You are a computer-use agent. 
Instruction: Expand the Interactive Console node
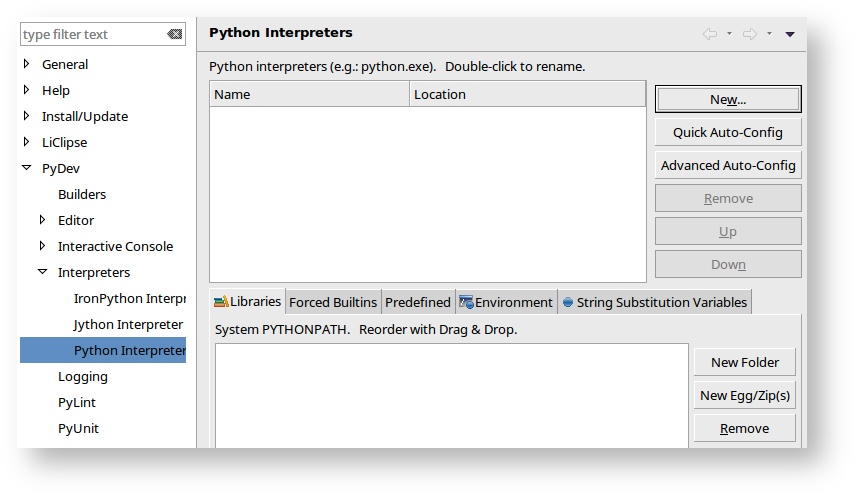[42, 246]
